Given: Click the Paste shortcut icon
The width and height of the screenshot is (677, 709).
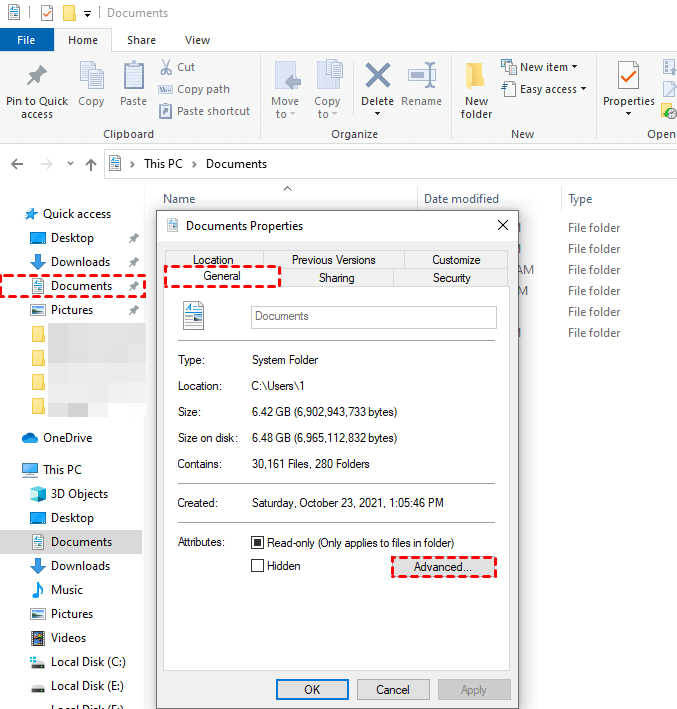Looking at the screenshot, I should 166,111.
